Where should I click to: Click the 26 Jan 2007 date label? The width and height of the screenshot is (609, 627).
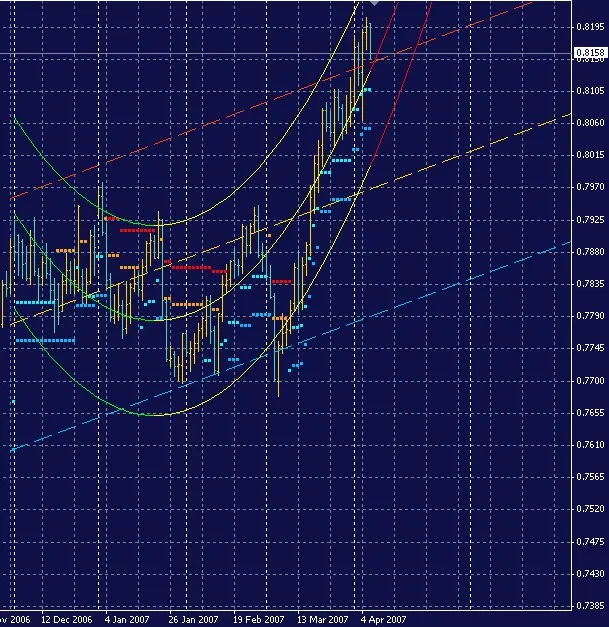[x=191, y=619]
